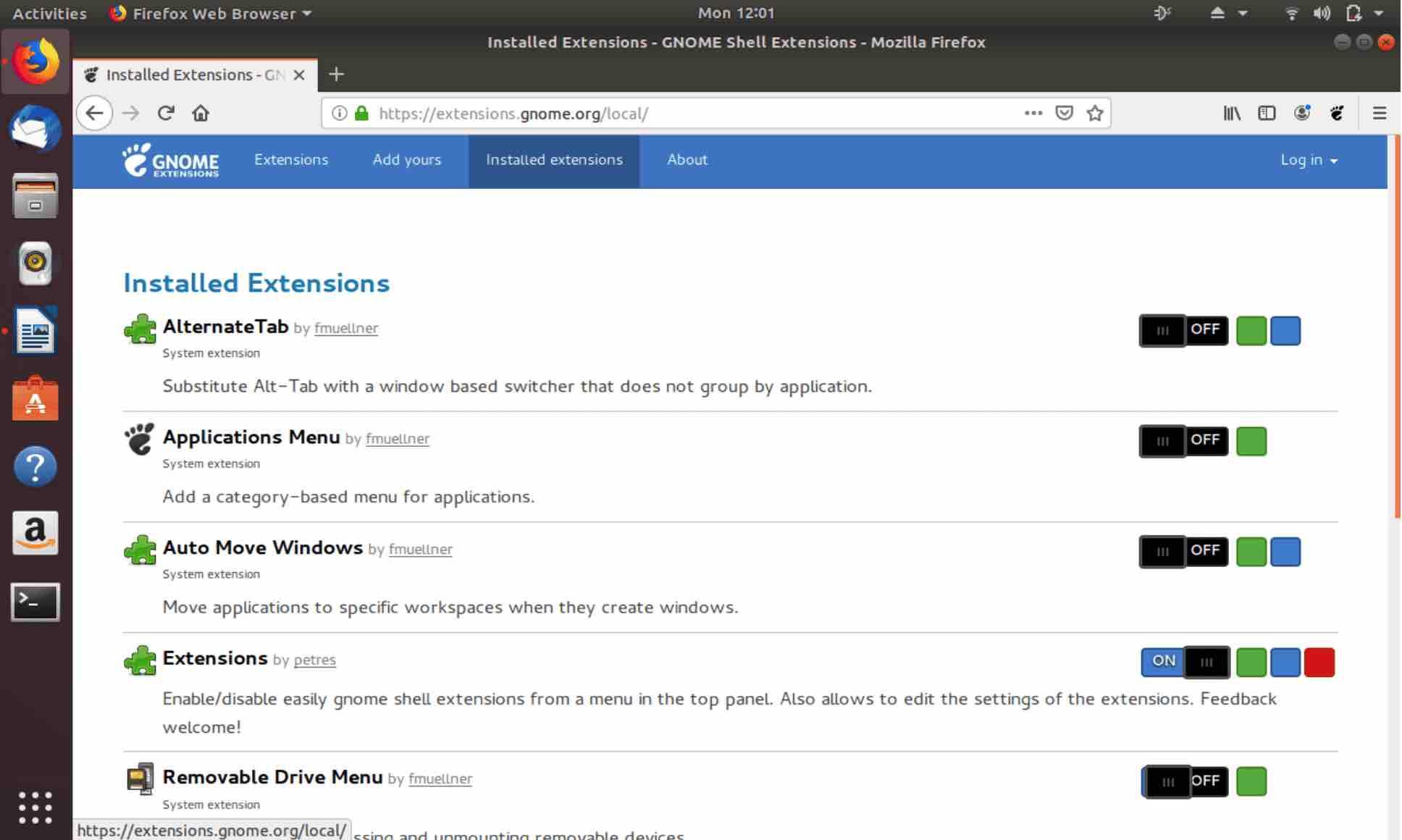Screen dimensions: 1402x840
Task: Enable the AlternateTab extension
Action: click(x=1183, y=330)
